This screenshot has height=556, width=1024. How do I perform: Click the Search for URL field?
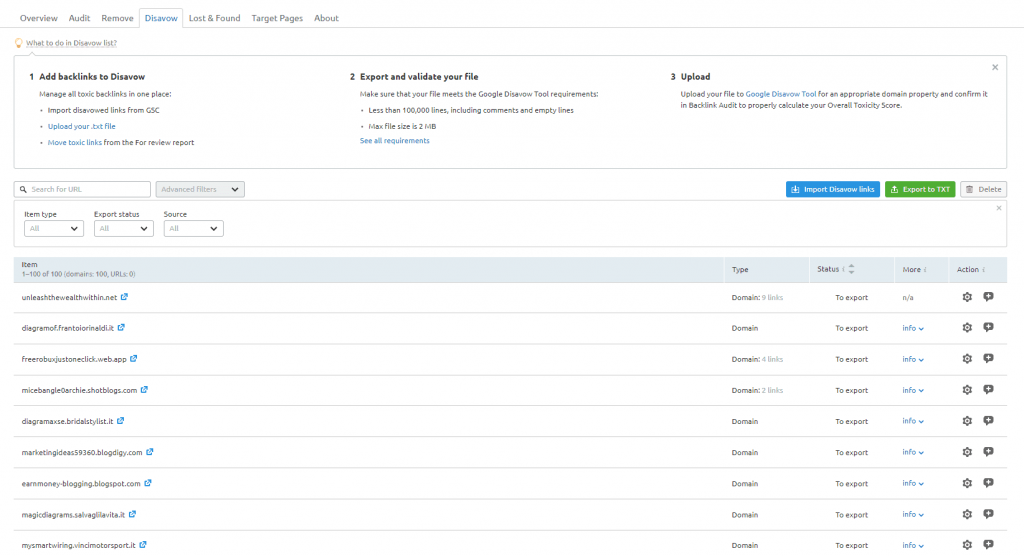click(x=82, y=189)
